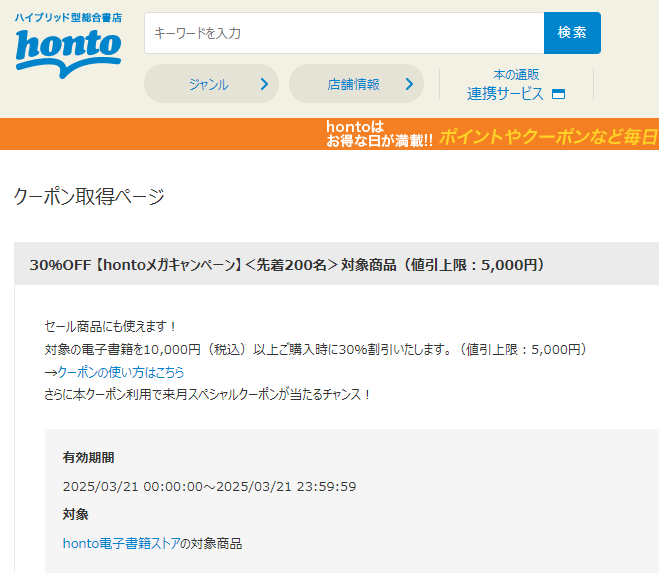Click the さらに本クーポン利用で来月スペシャルクーポン line
Viewport: 659px width, 573px height.
208,394
